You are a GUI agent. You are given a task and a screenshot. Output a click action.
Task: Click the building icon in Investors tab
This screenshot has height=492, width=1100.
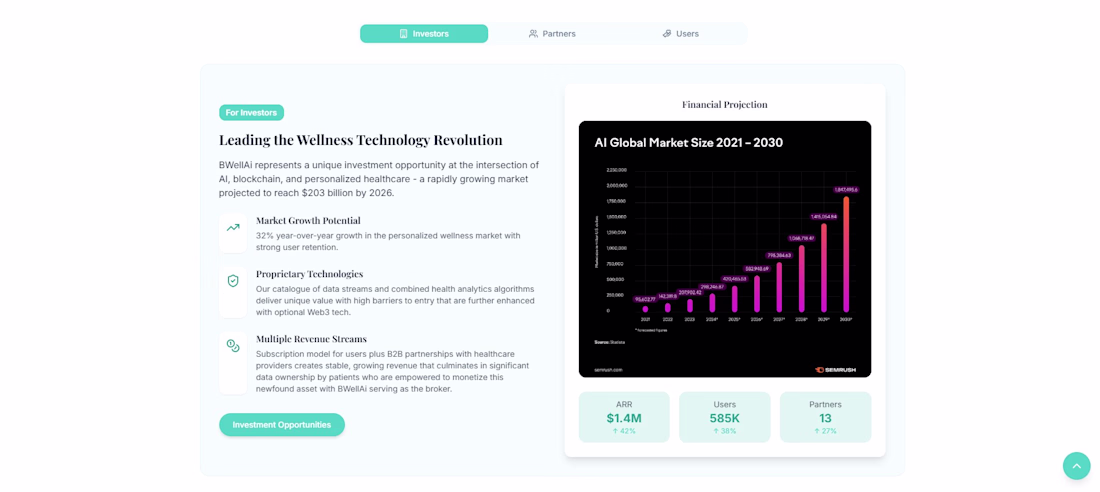click(x=403, y=34)
